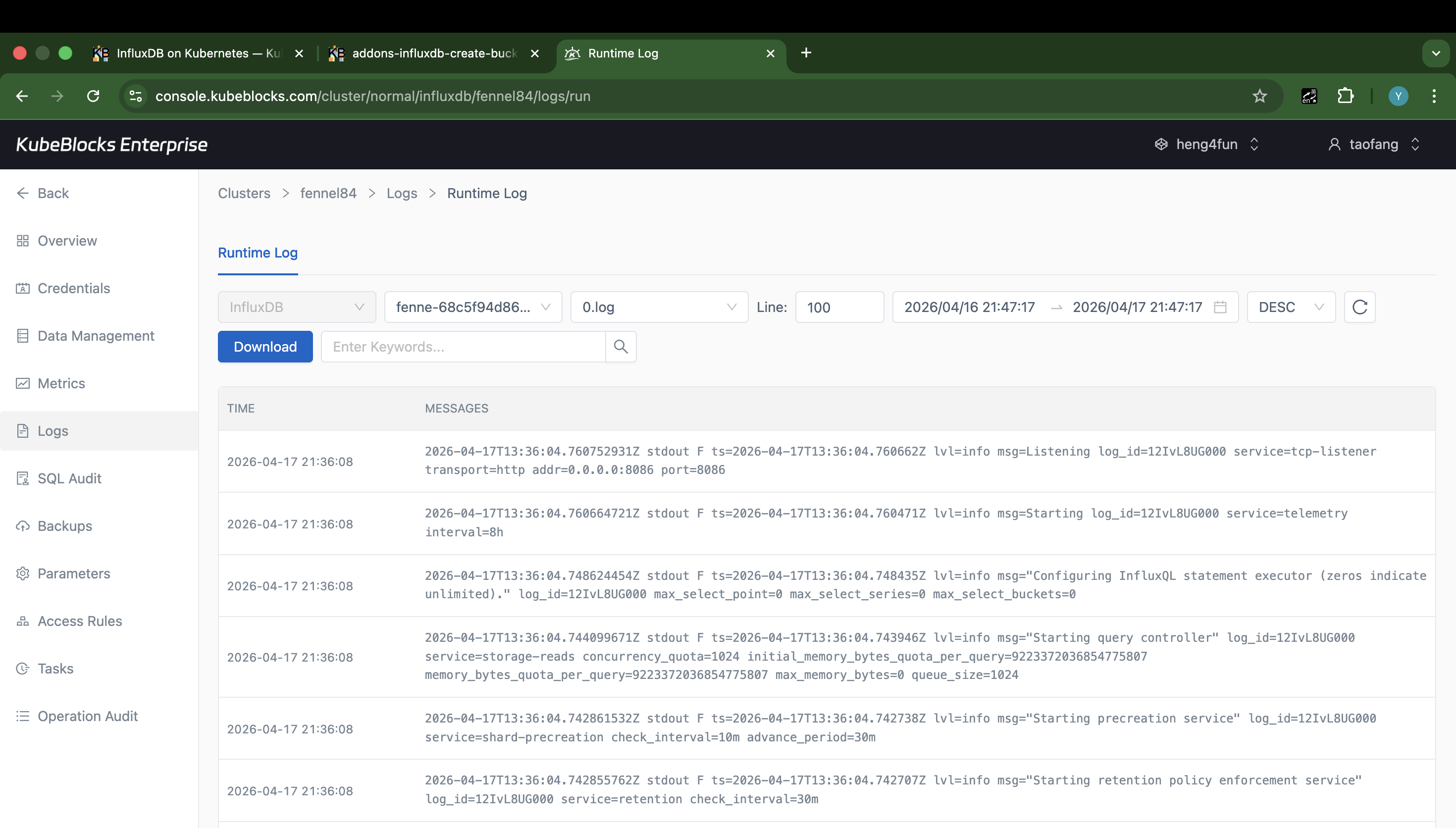Screen dimensions: 1456x828
Task: Click the end date 2026/04/17 21:47:17
Action: [1137, 307]
